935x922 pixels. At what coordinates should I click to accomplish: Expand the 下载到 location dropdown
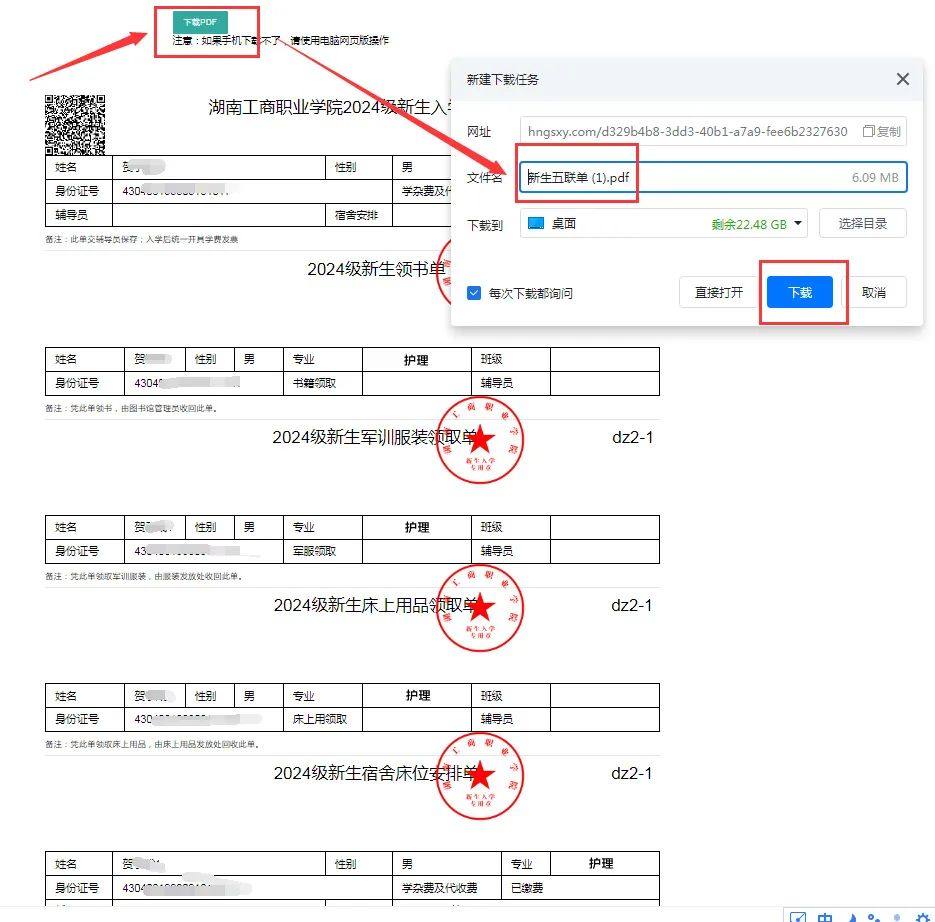(x=798, y=224)
